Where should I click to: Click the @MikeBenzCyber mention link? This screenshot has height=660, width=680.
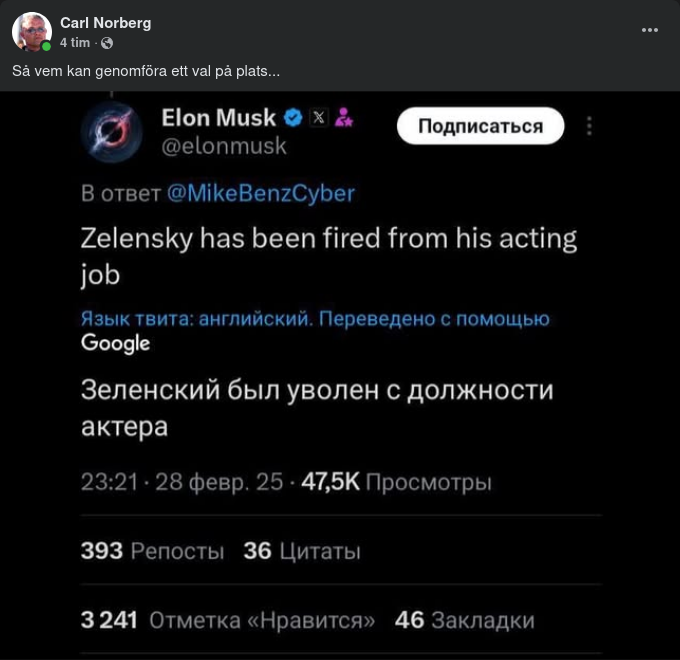tap(260, 193)
